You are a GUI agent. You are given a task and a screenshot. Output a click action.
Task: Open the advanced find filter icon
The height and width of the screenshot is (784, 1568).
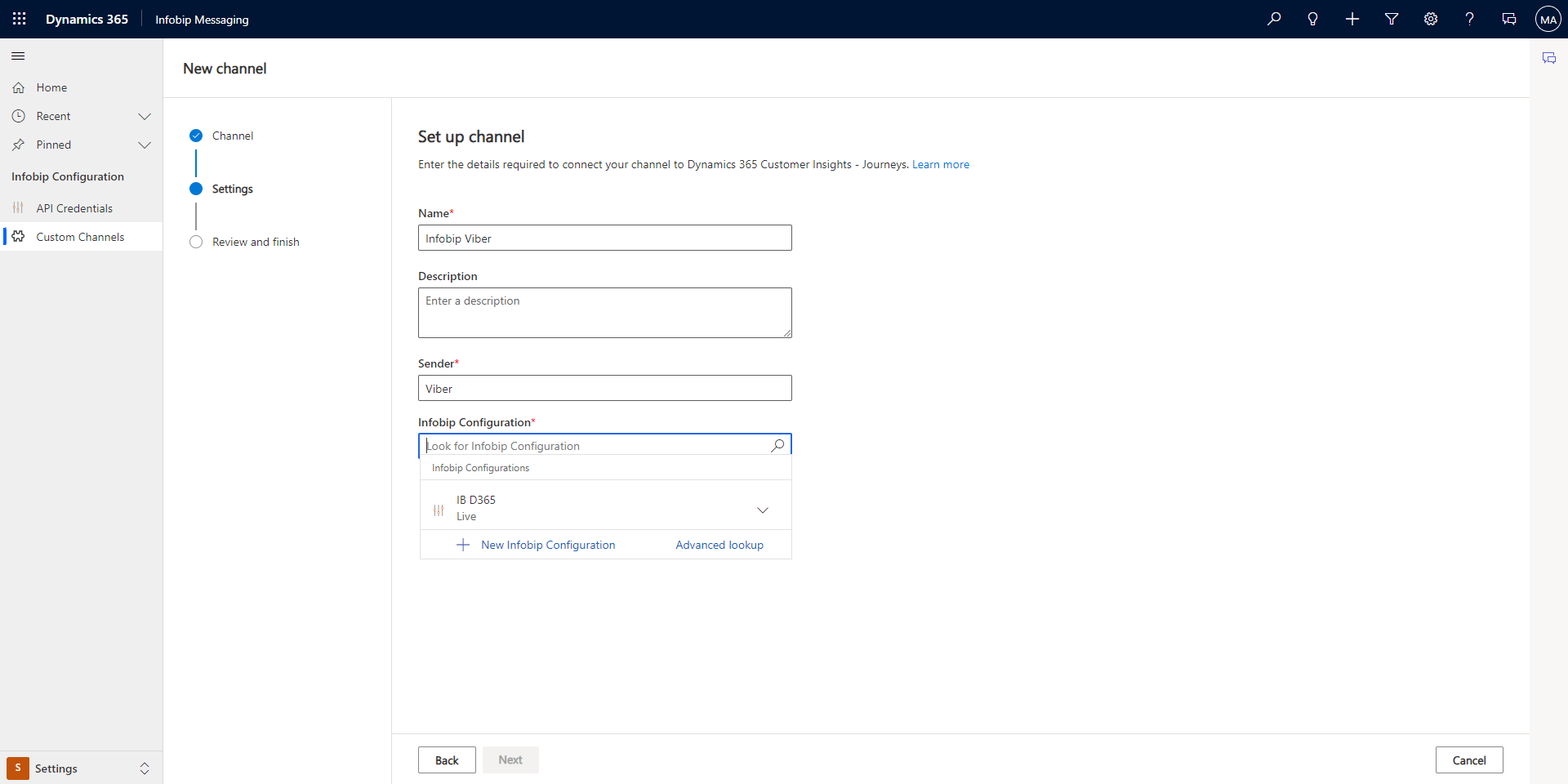click(x=1392, y=19)
